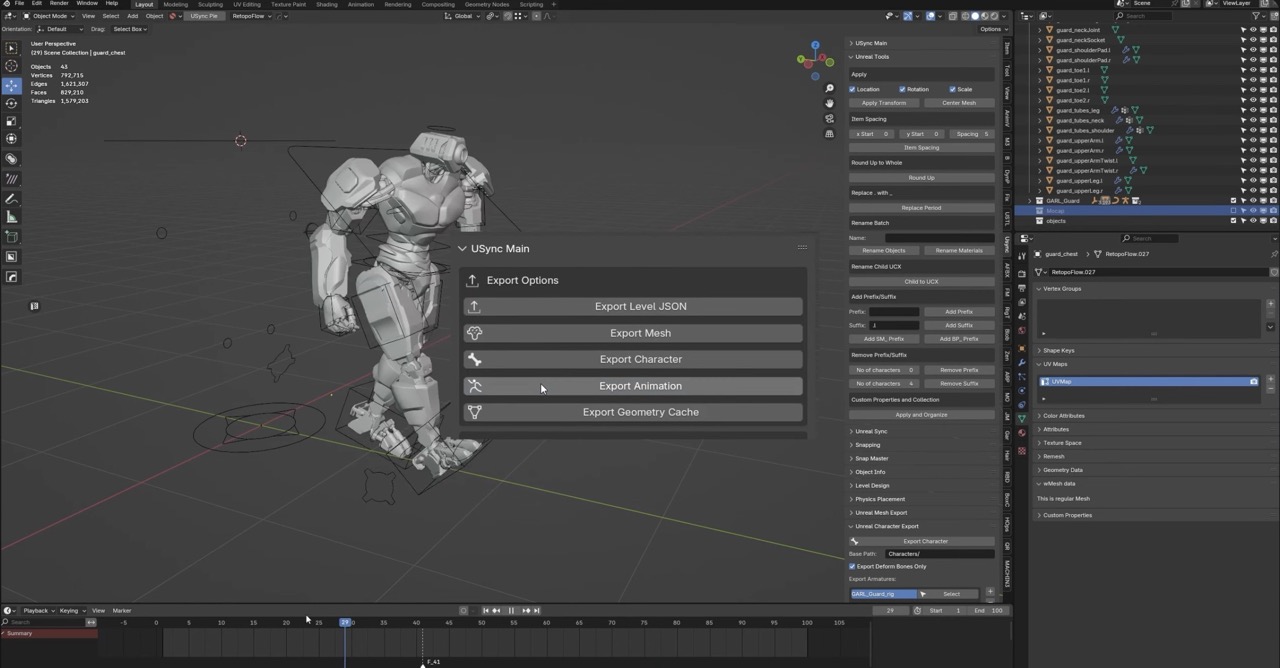Switch to the Sculpting workspace tab

point(210,4)
